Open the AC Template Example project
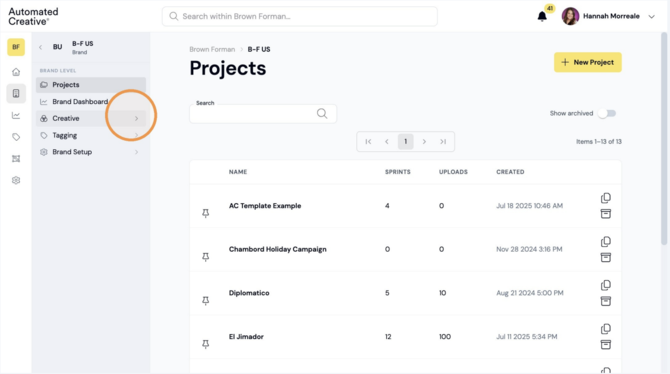Image resolution: width=670 pixels, height=374 pixels. [x=265, y=206]
